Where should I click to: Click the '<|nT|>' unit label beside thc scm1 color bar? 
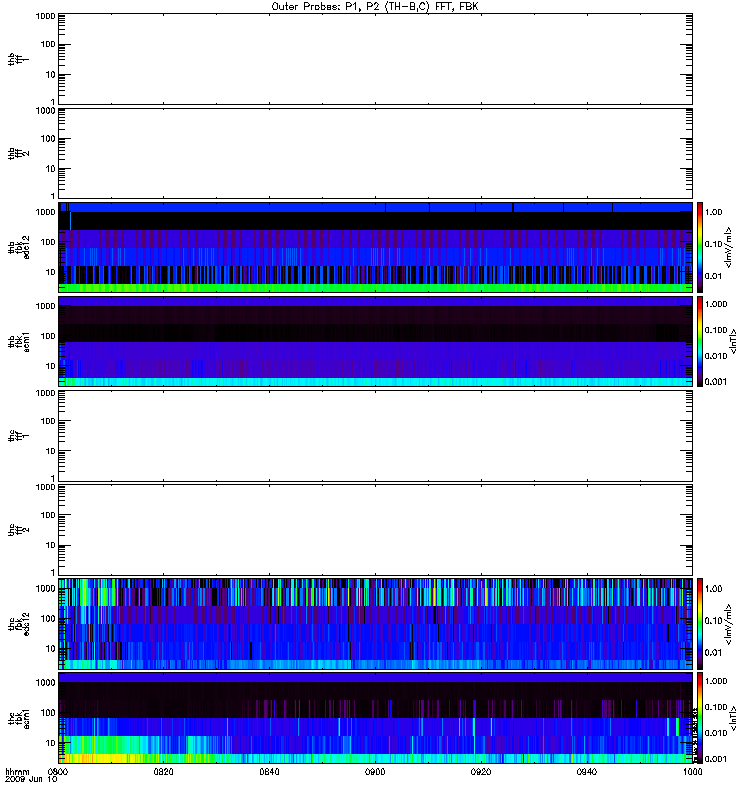[733, 718]
